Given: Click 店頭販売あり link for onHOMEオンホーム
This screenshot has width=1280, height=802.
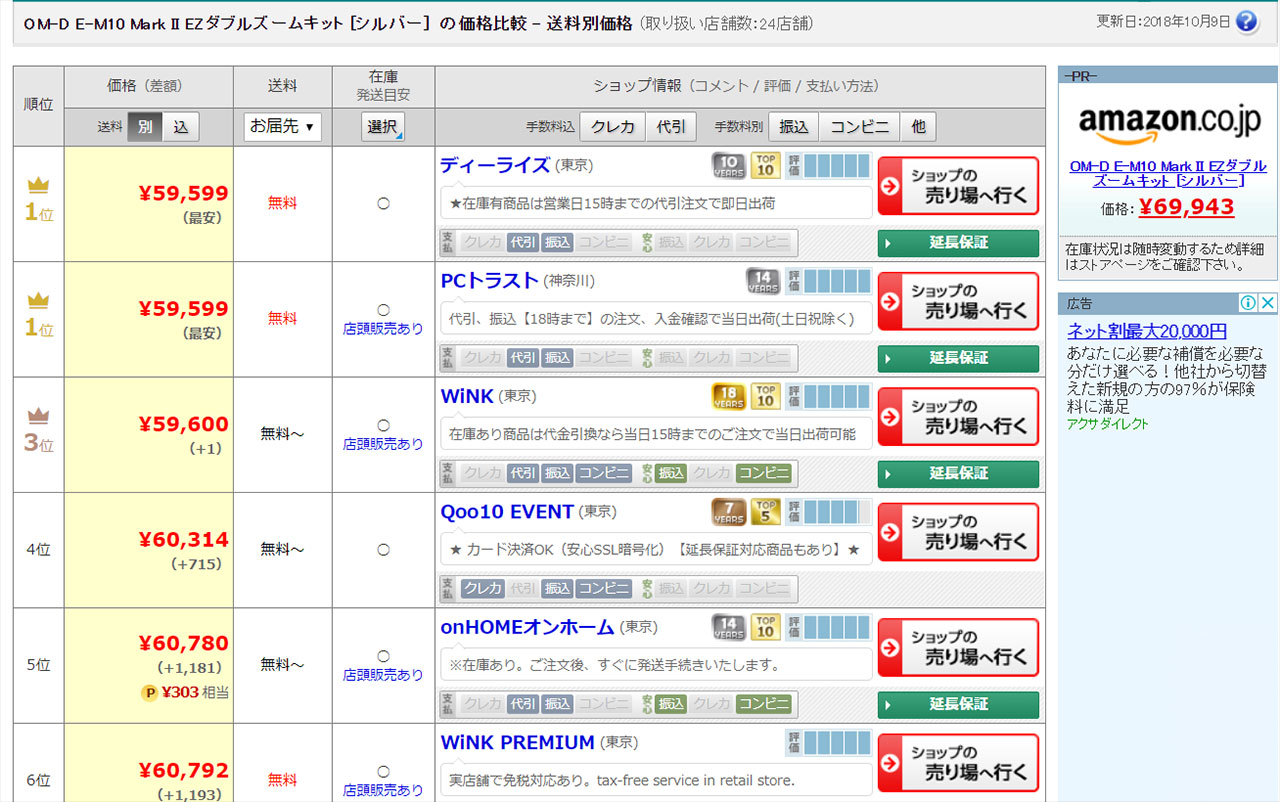Looking at the screenshot, I should click(383, 675).
